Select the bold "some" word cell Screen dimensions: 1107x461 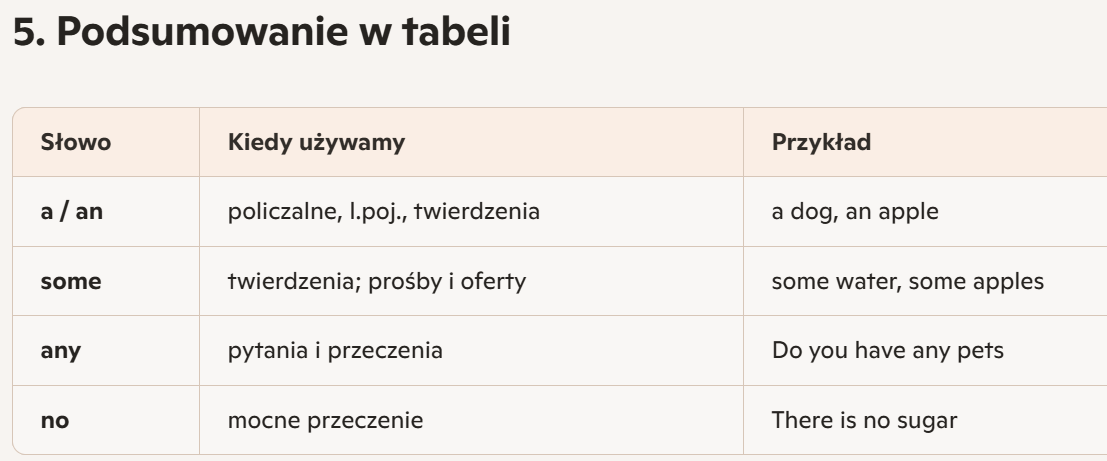tap(71, 282)
